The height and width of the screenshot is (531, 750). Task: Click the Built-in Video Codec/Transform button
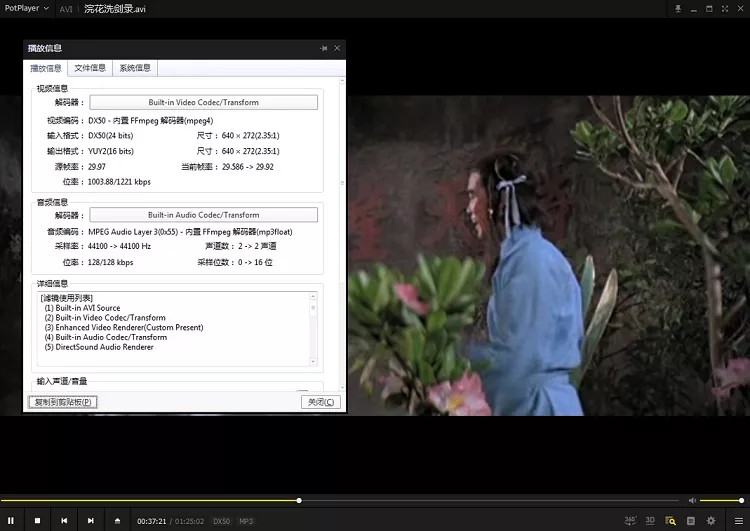[x=203, y=102]
